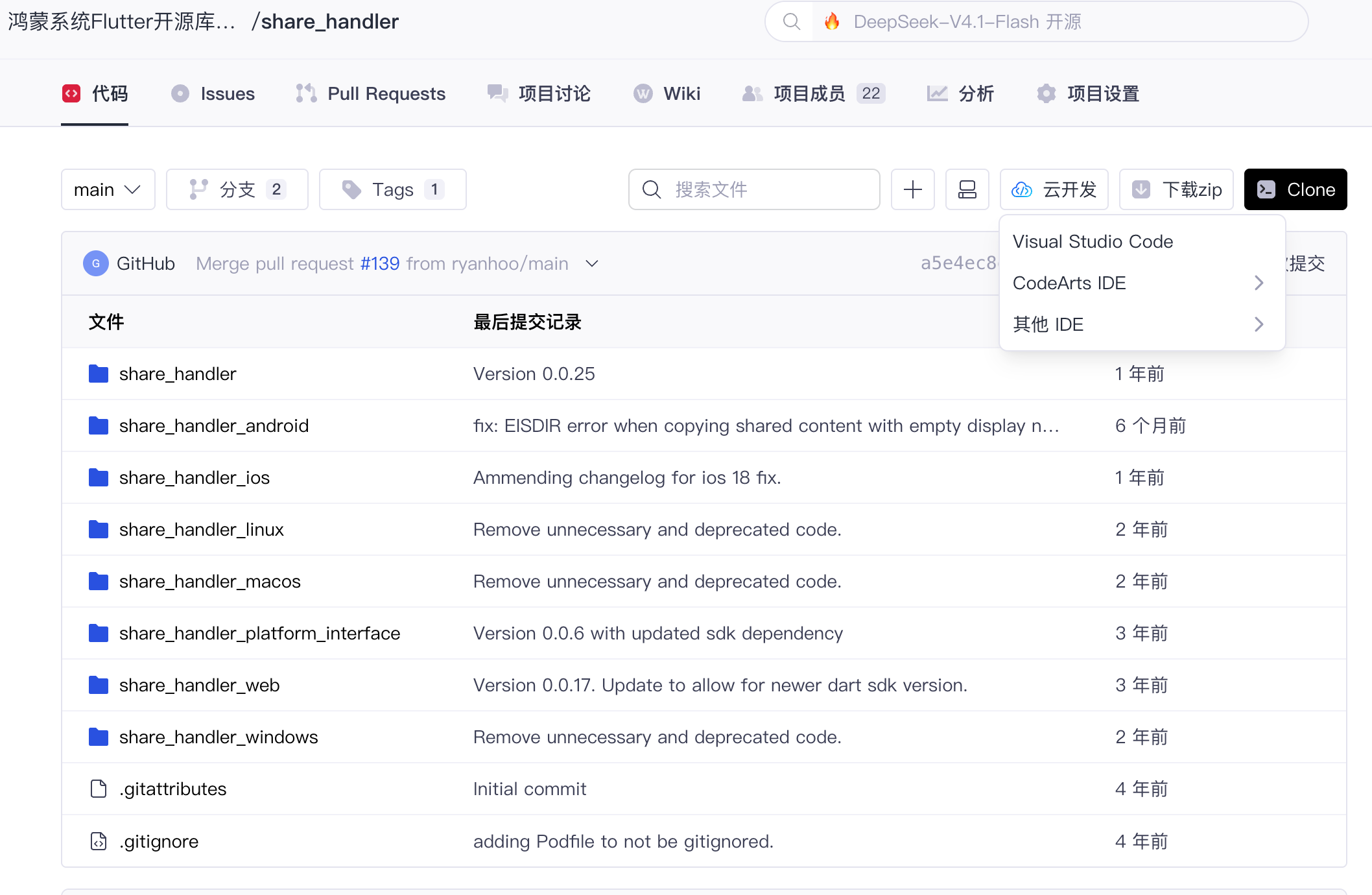Click the Tags 1 button

point(393,189)
